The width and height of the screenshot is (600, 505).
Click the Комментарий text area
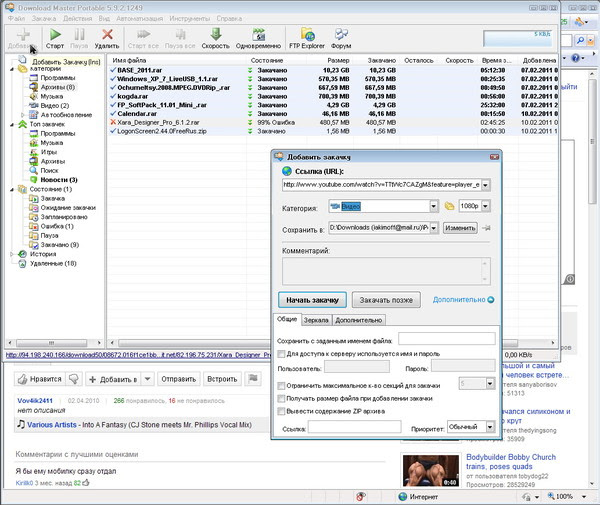pyautogui.click(x=386, y=271)
